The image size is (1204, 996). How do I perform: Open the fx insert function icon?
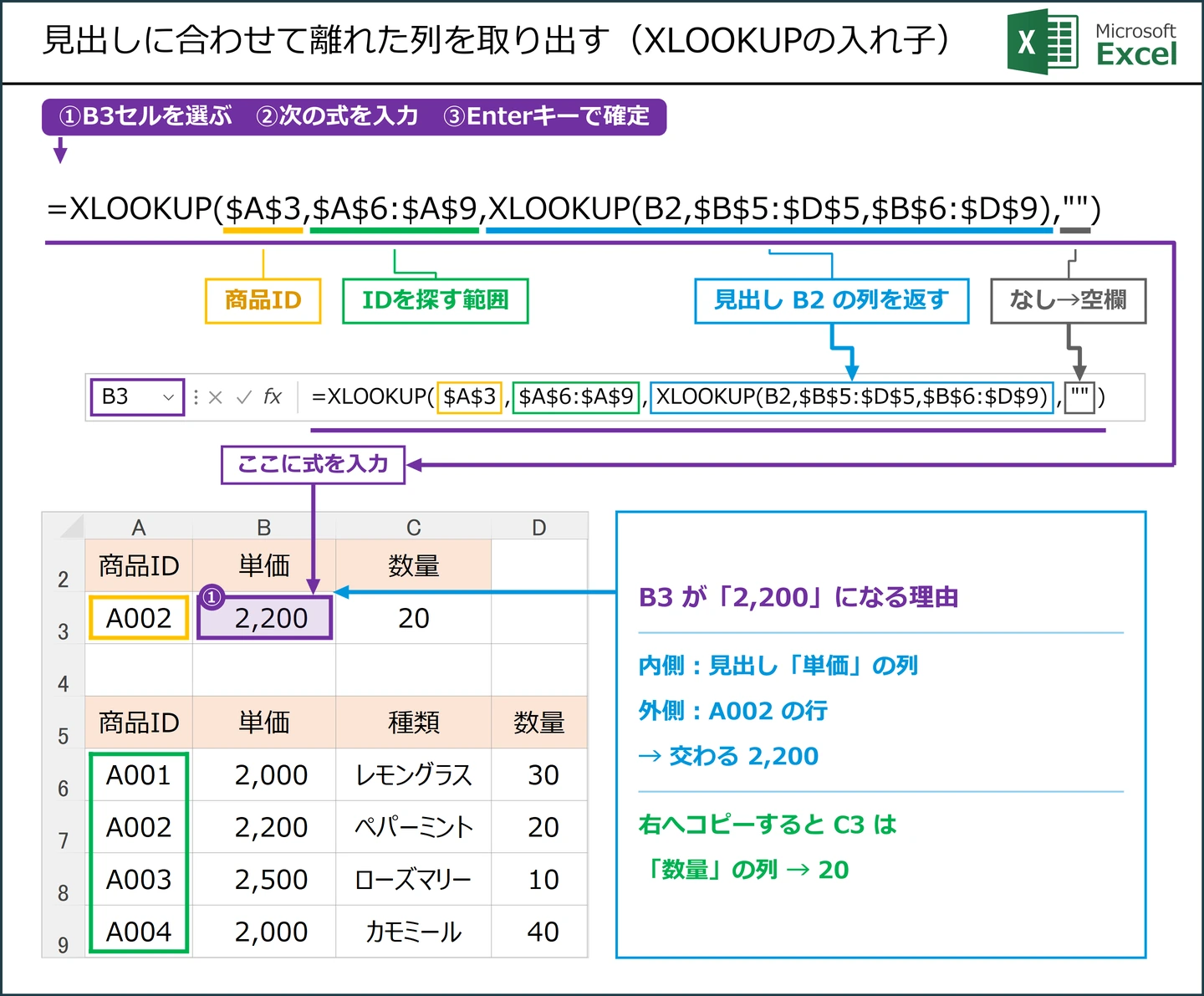click(x=273, y=396)
